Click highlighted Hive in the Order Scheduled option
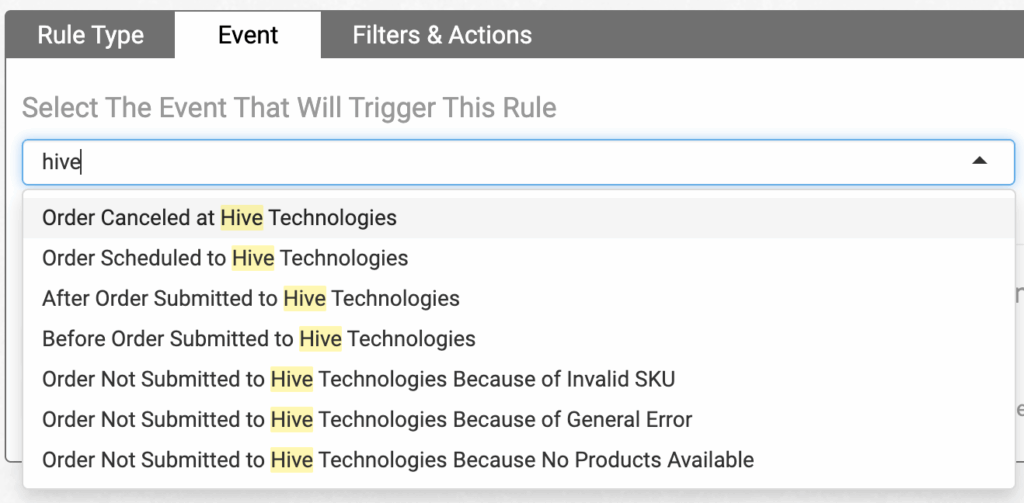This screenshot has width=1024, height=503. pos(253,258)
